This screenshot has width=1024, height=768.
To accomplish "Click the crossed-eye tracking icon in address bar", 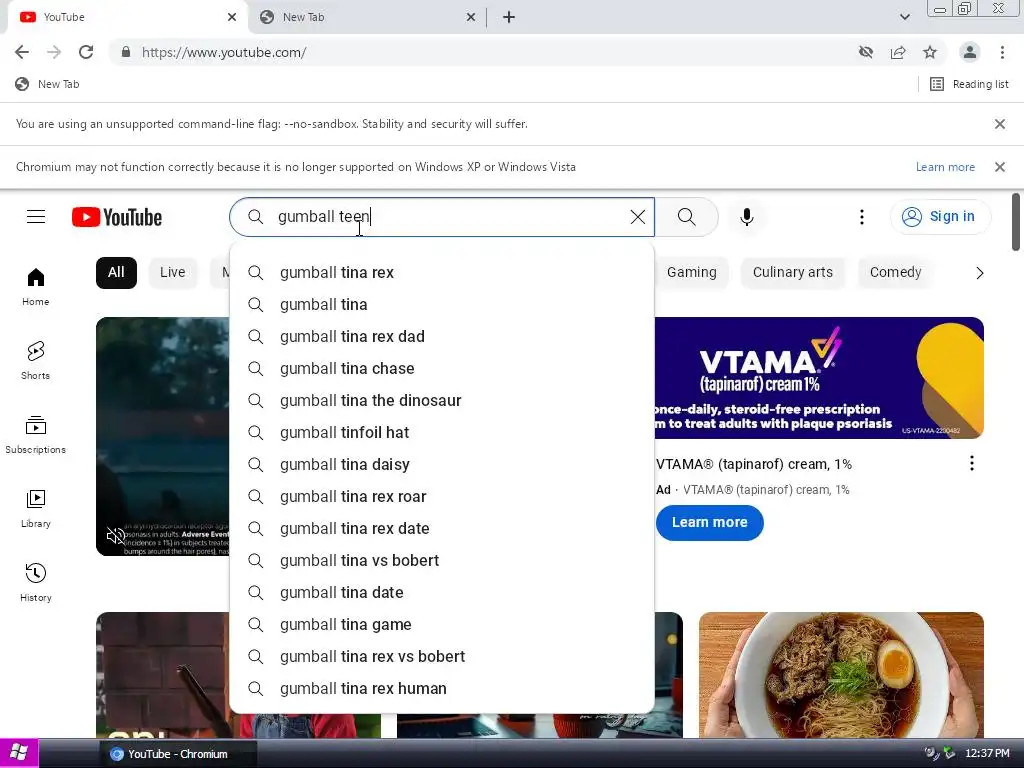I will point(866,52).
